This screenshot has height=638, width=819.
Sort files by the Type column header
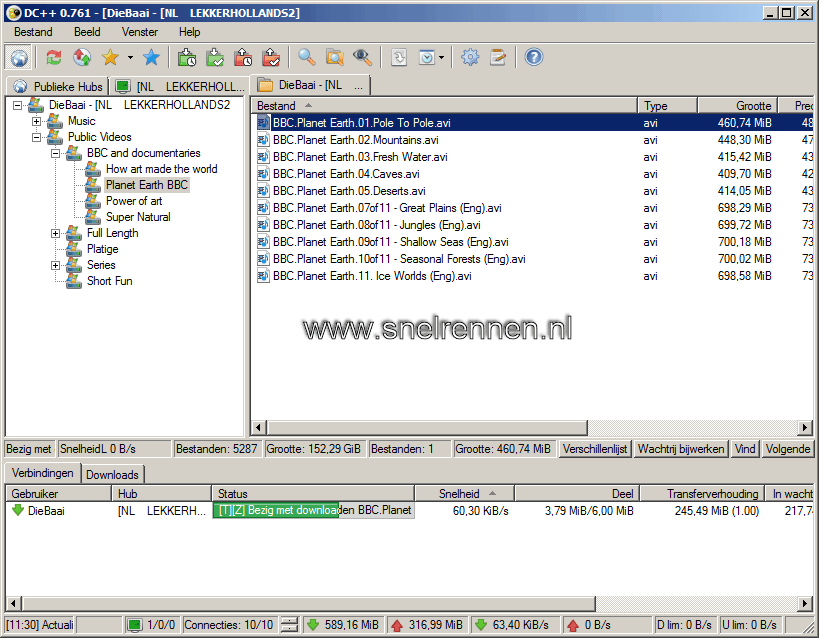tap(668, 106)
